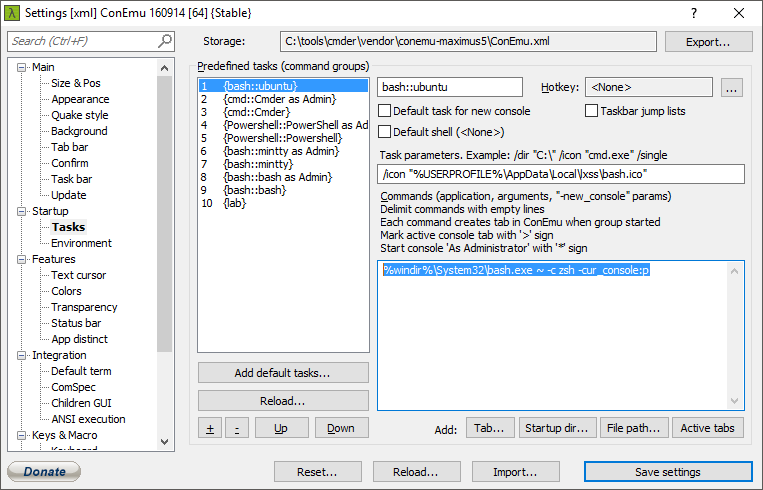Collapse the Keys & Macro tree node

coord(21,435)
